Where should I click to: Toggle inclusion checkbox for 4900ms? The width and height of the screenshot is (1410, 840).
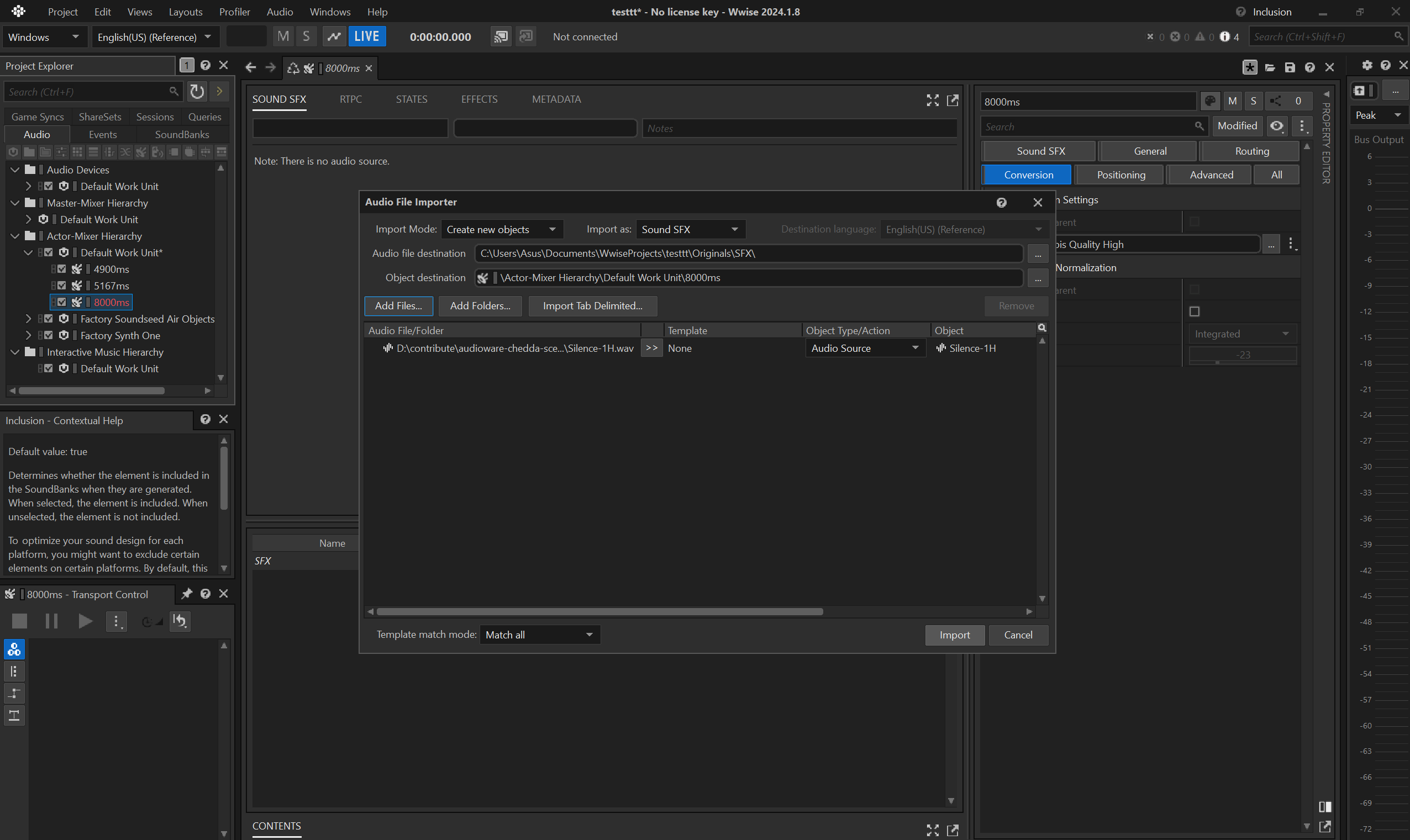pyautogui.click(x=62, y=270)
